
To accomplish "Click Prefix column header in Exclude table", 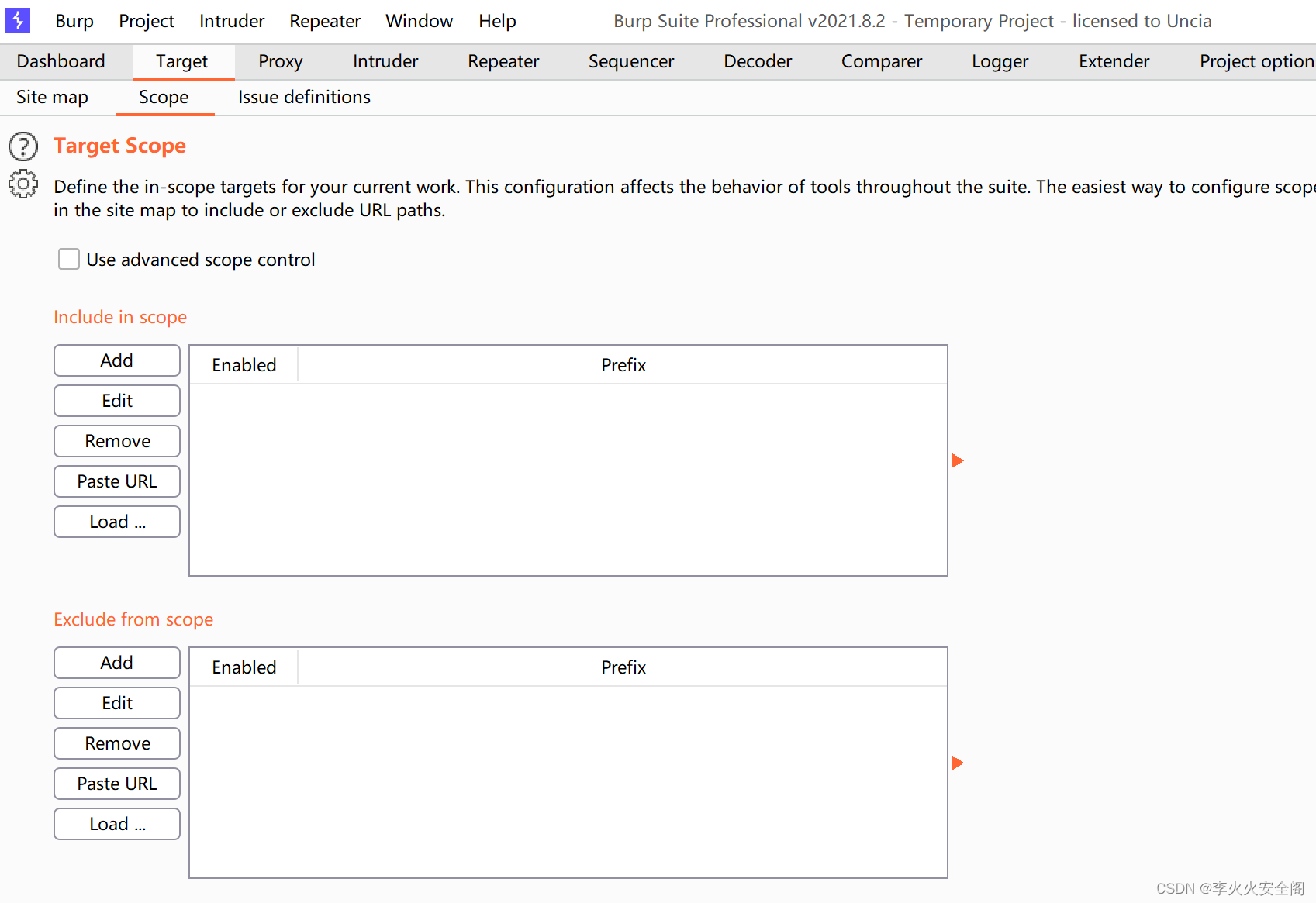I will pyautogui.click(x=623, y=667).
